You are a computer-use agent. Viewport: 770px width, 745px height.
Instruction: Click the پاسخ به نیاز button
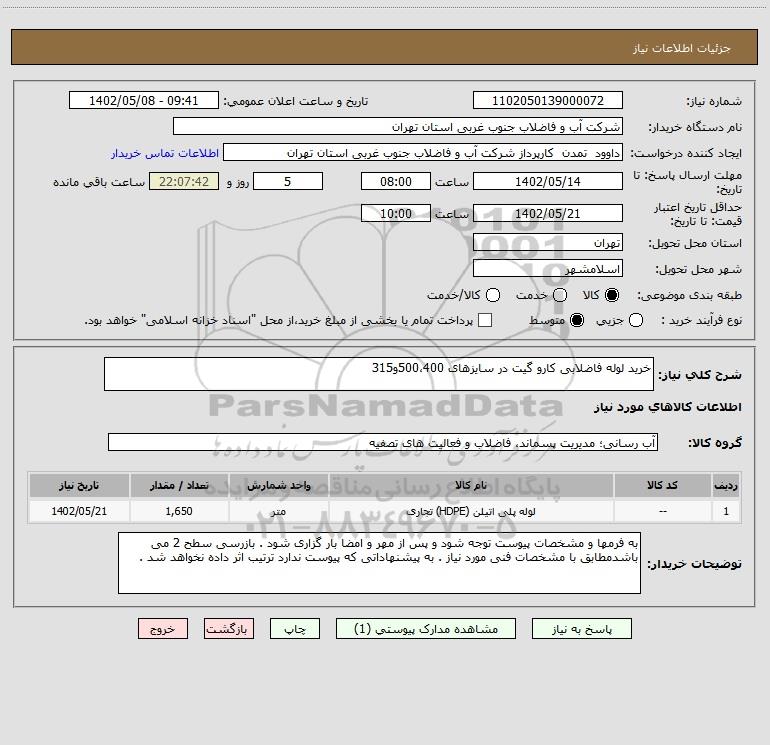(x=582, y=629)
